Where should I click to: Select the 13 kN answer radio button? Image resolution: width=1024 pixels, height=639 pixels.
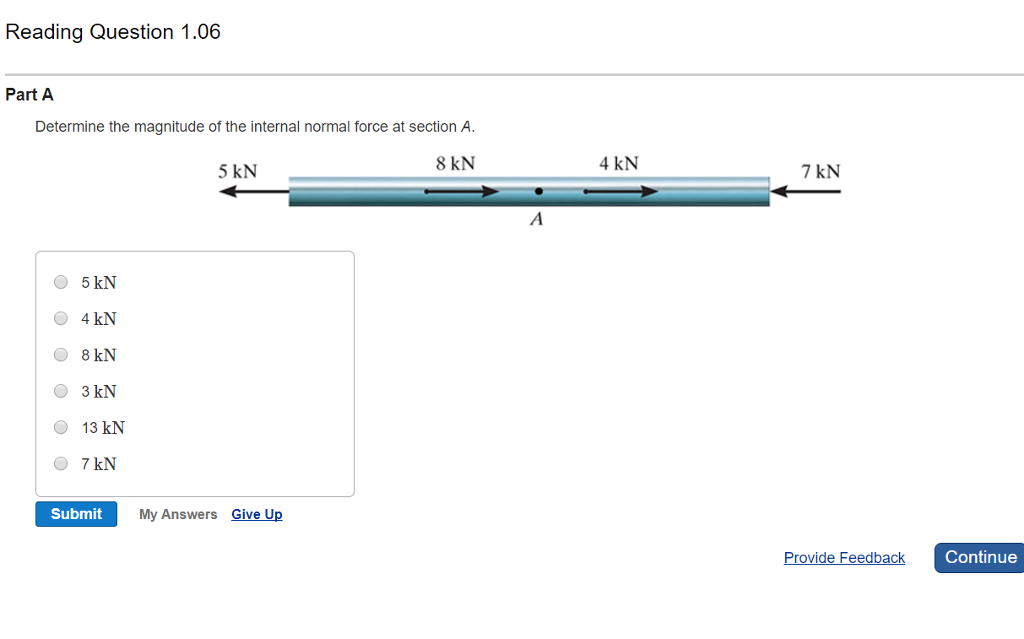(61, 428)
